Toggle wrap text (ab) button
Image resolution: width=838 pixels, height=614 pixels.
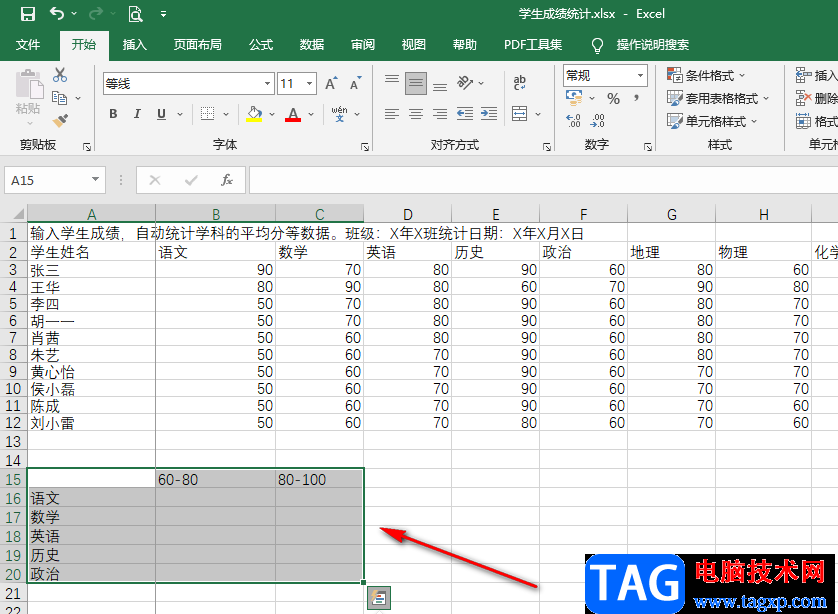pos(519,83)
